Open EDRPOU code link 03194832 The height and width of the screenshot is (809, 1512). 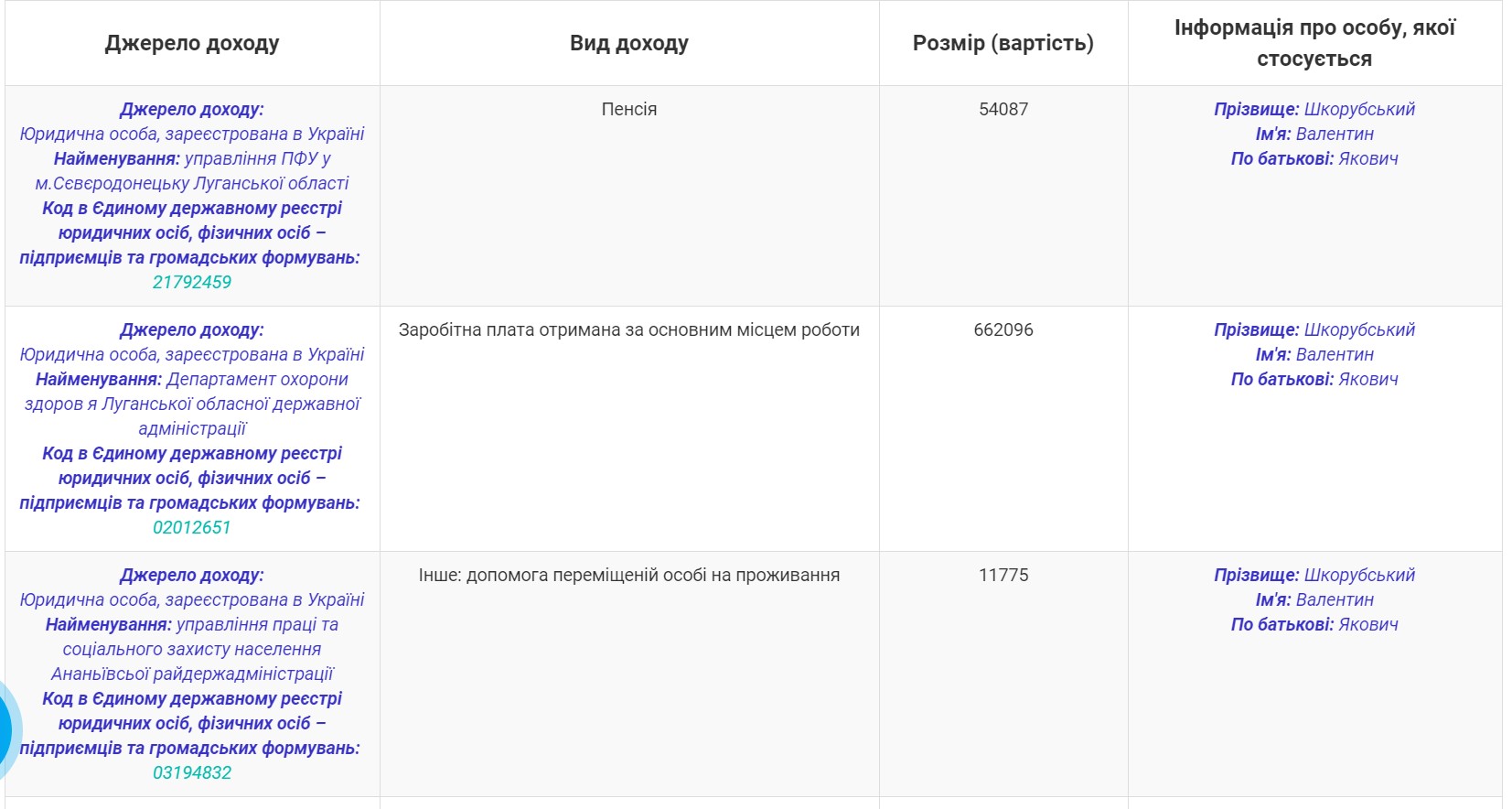[192, 772]
